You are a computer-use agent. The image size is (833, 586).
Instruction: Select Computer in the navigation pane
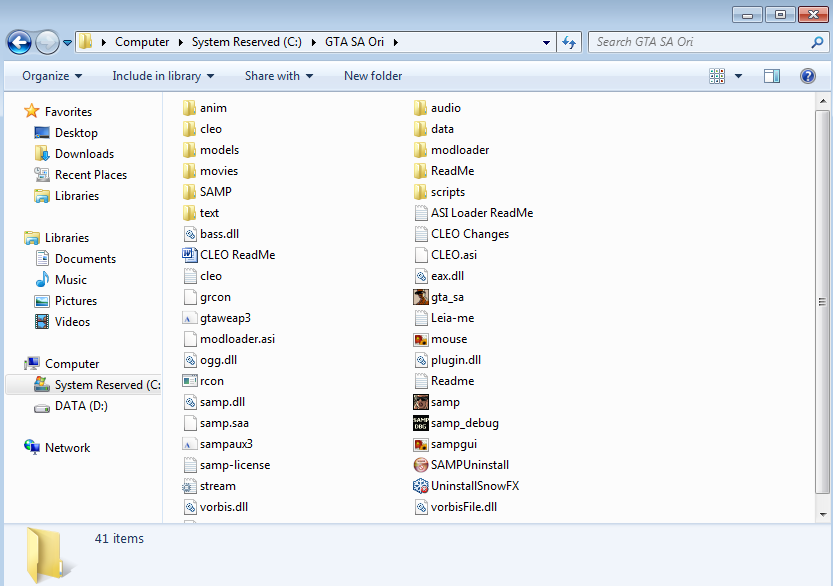click(x=72, y=364)
